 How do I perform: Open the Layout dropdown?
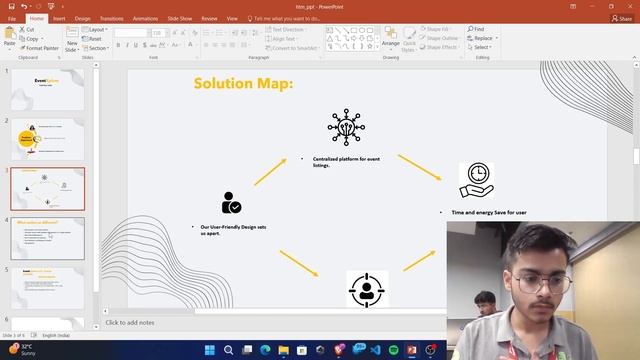95,29
